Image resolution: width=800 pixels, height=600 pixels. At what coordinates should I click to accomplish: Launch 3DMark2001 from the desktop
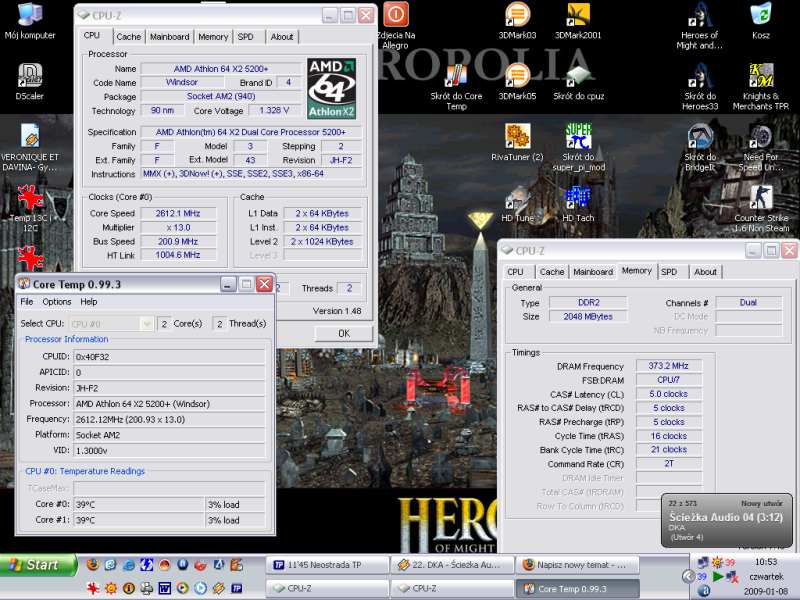577,15
